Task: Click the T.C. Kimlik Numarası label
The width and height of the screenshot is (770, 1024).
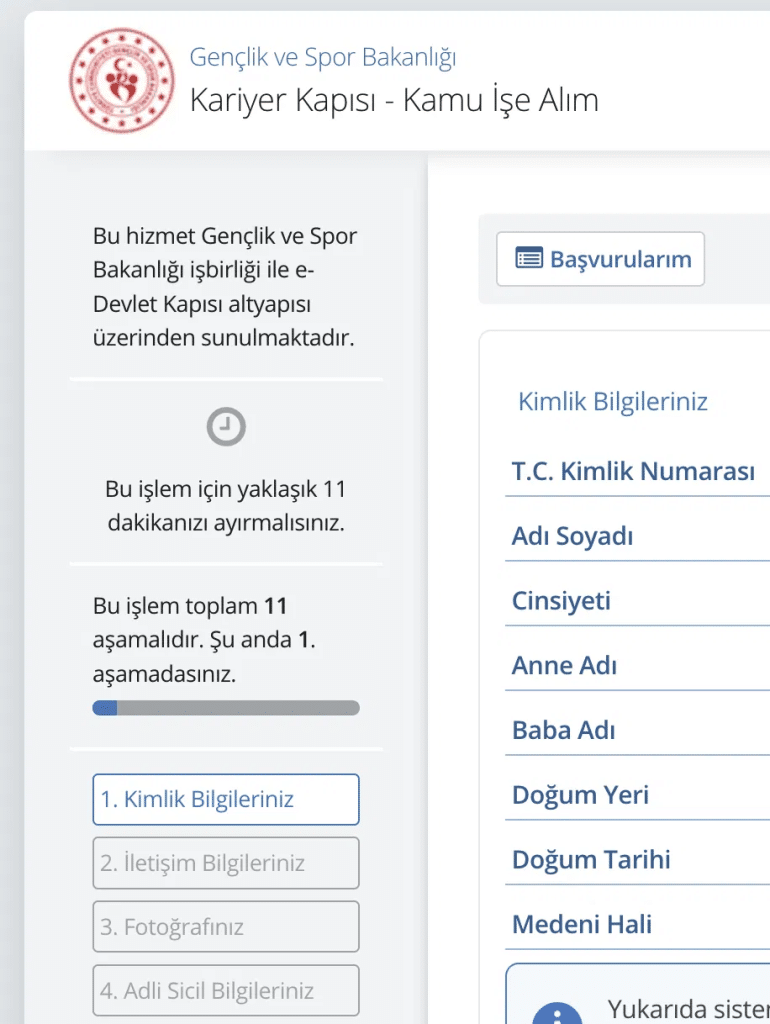Action: click(633, 471)
